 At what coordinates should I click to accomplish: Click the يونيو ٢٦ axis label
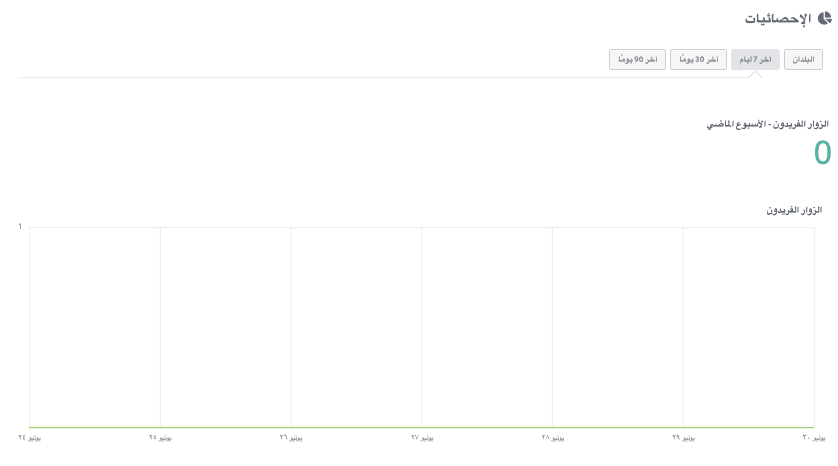291,438
